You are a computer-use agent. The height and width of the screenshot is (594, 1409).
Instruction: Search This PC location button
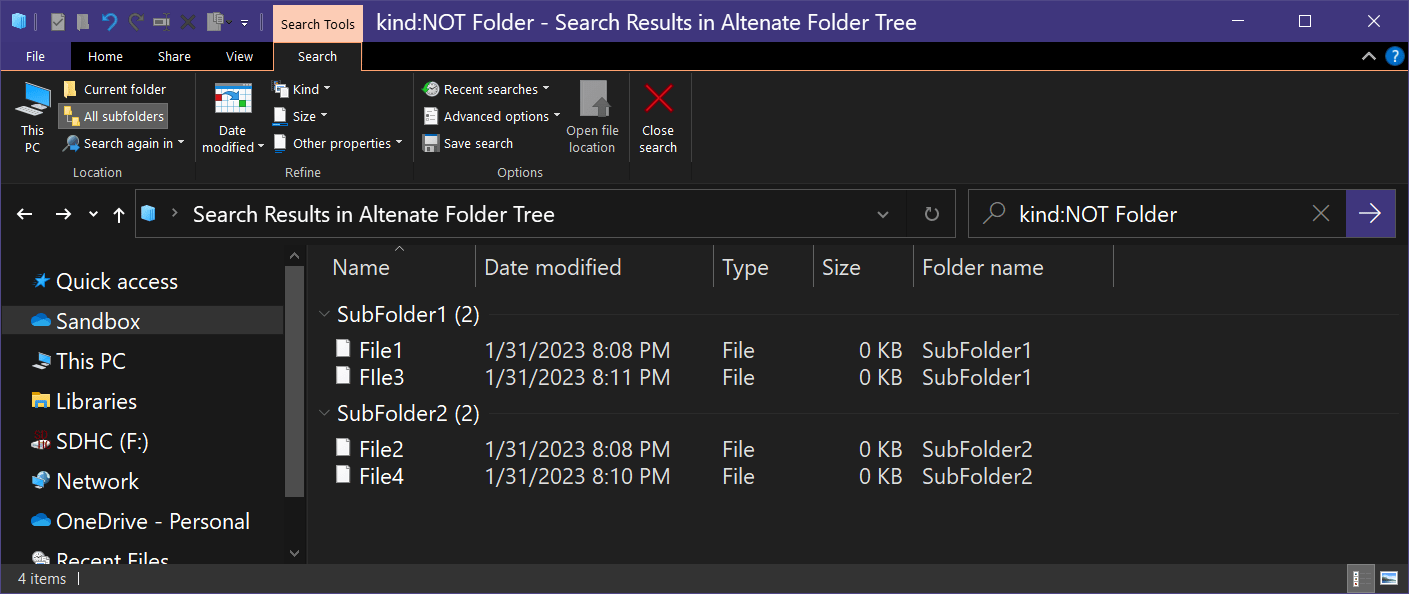[x=33, y=118]
